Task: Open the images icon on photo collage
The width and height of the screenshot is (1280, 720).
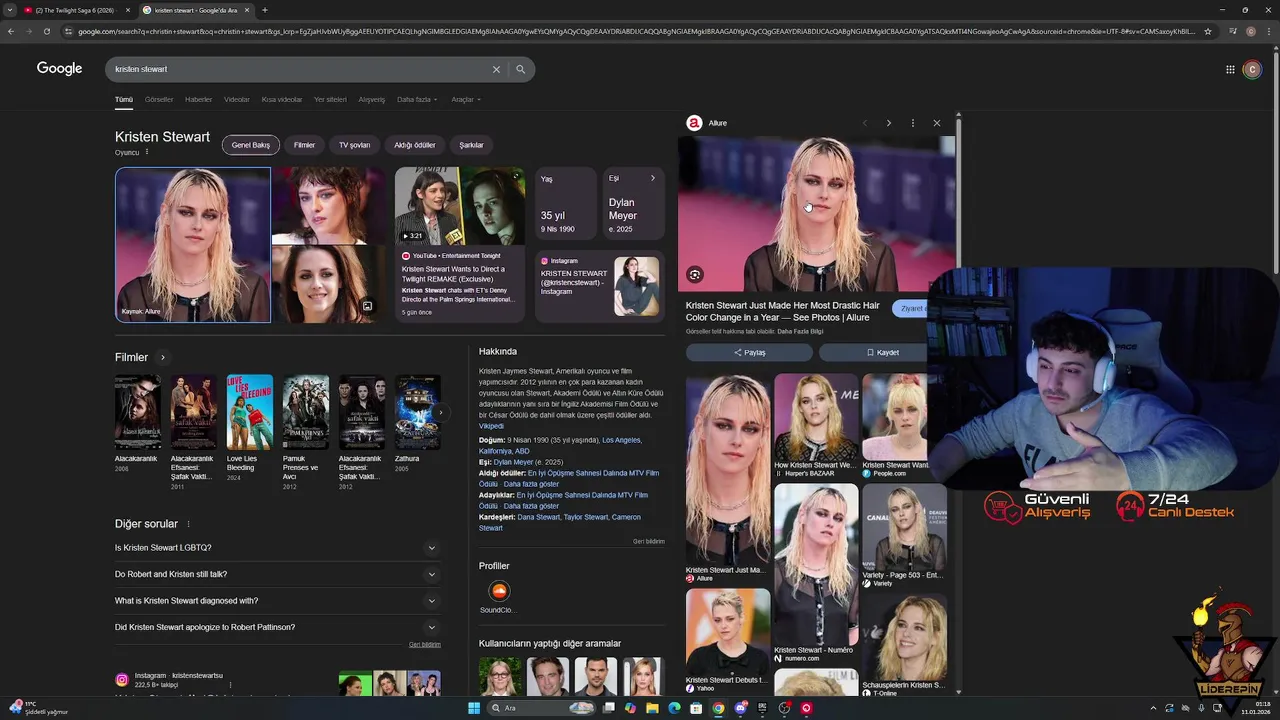Action: pos(367,306)
